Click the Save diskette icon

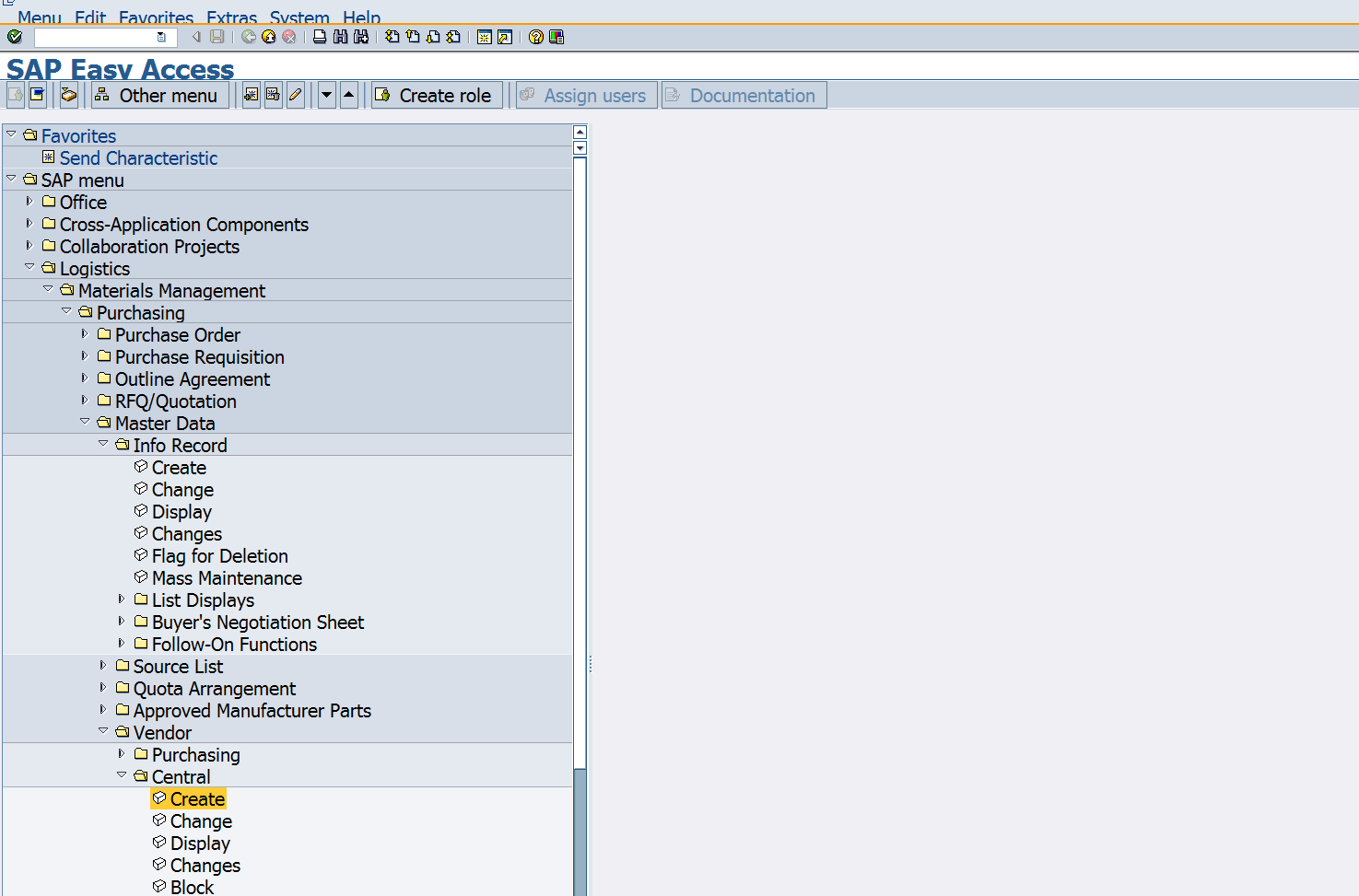pos(217,37)
